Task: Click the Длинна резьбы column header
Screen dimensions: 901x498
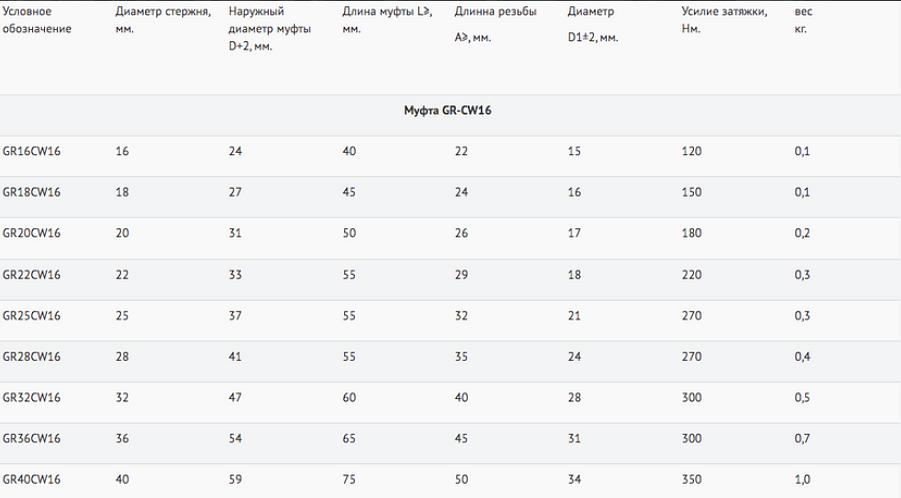Action: tap(495, 12)
